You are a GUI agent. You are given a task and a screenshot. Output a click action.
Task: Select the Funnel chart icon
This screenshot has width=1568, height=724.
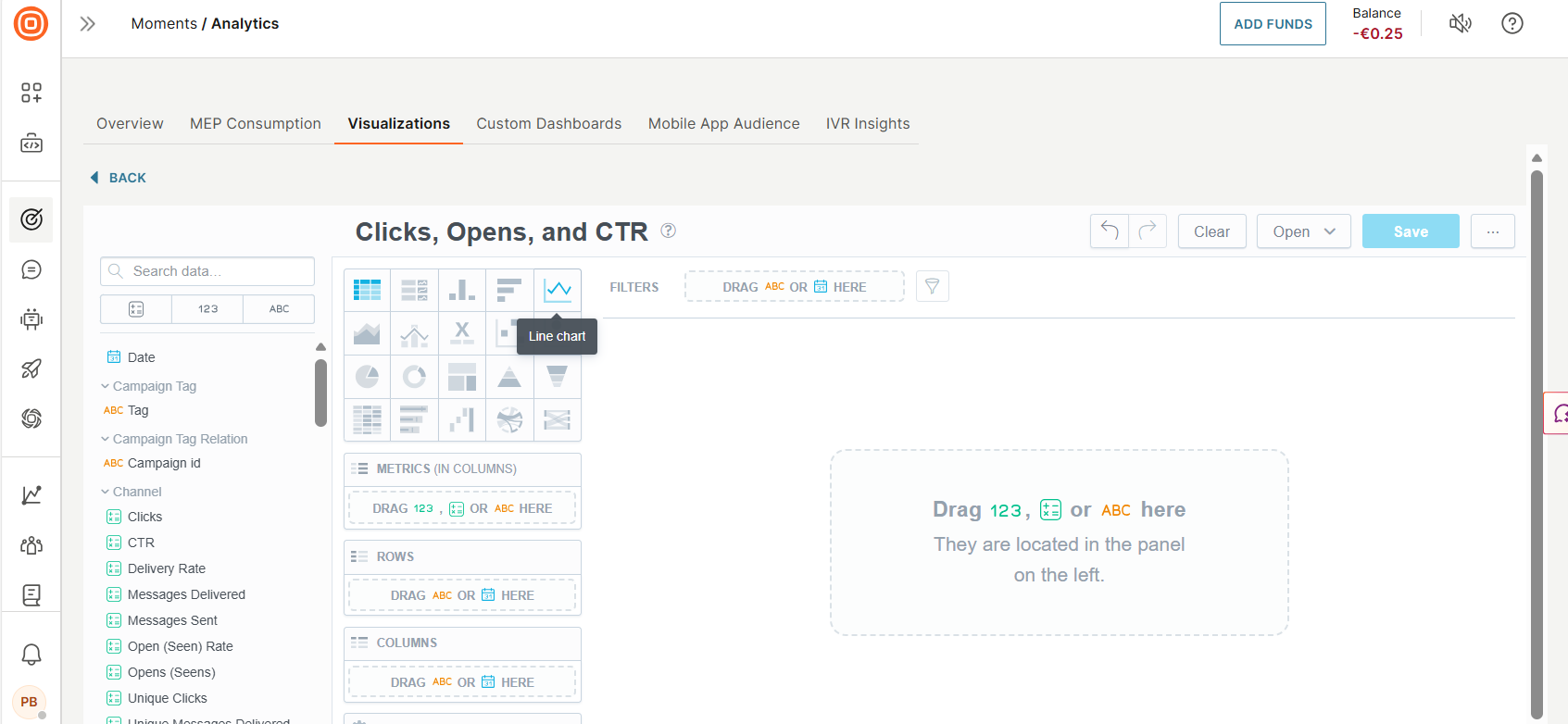point(558,377)
